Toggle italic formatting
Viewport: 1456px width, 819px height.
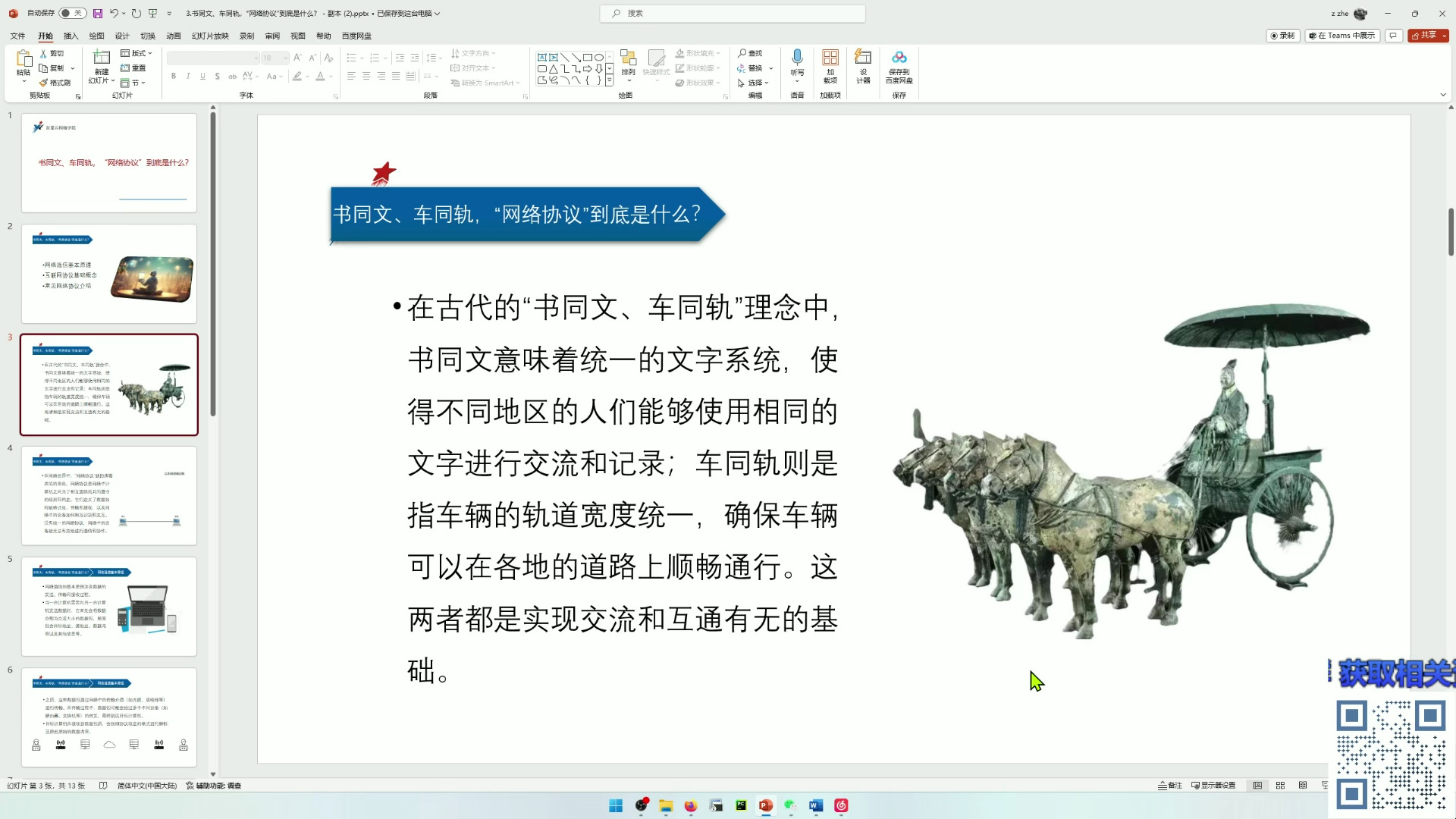(x=188, y=76)
